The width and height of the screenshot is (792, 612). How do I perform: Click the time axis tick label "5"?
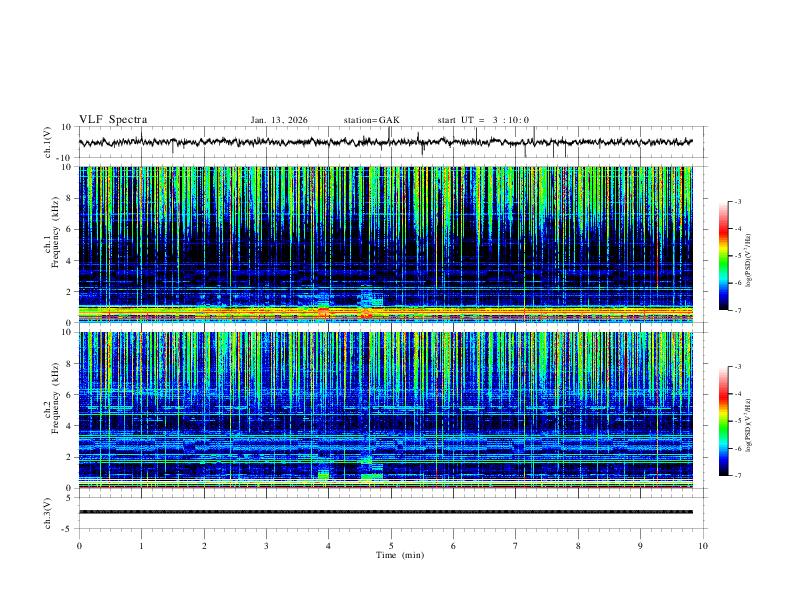[391, 546]
